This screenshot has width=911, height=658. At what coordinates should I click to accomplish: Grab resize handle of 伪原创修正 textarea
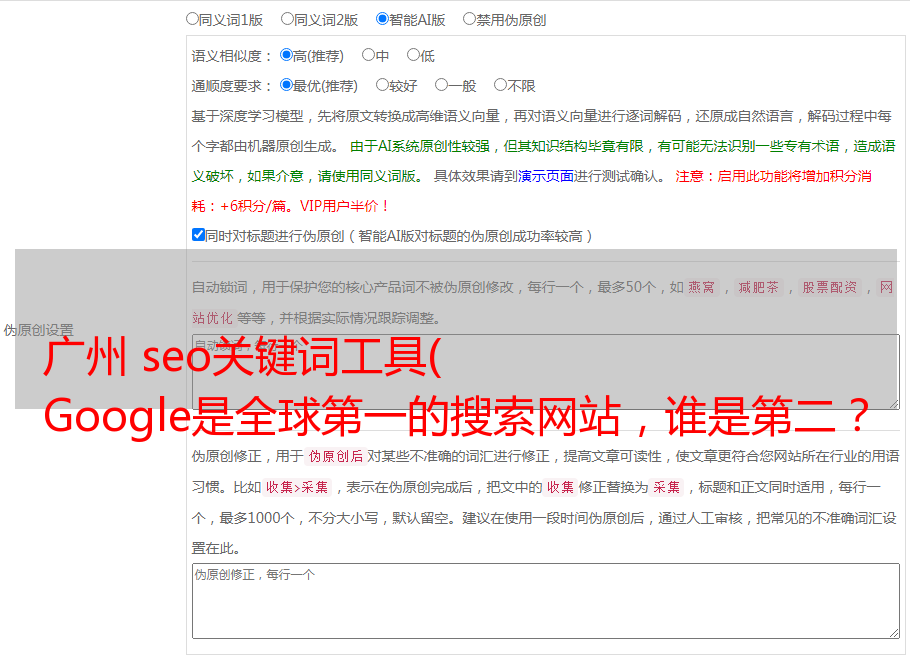click(x=894, y=633)
